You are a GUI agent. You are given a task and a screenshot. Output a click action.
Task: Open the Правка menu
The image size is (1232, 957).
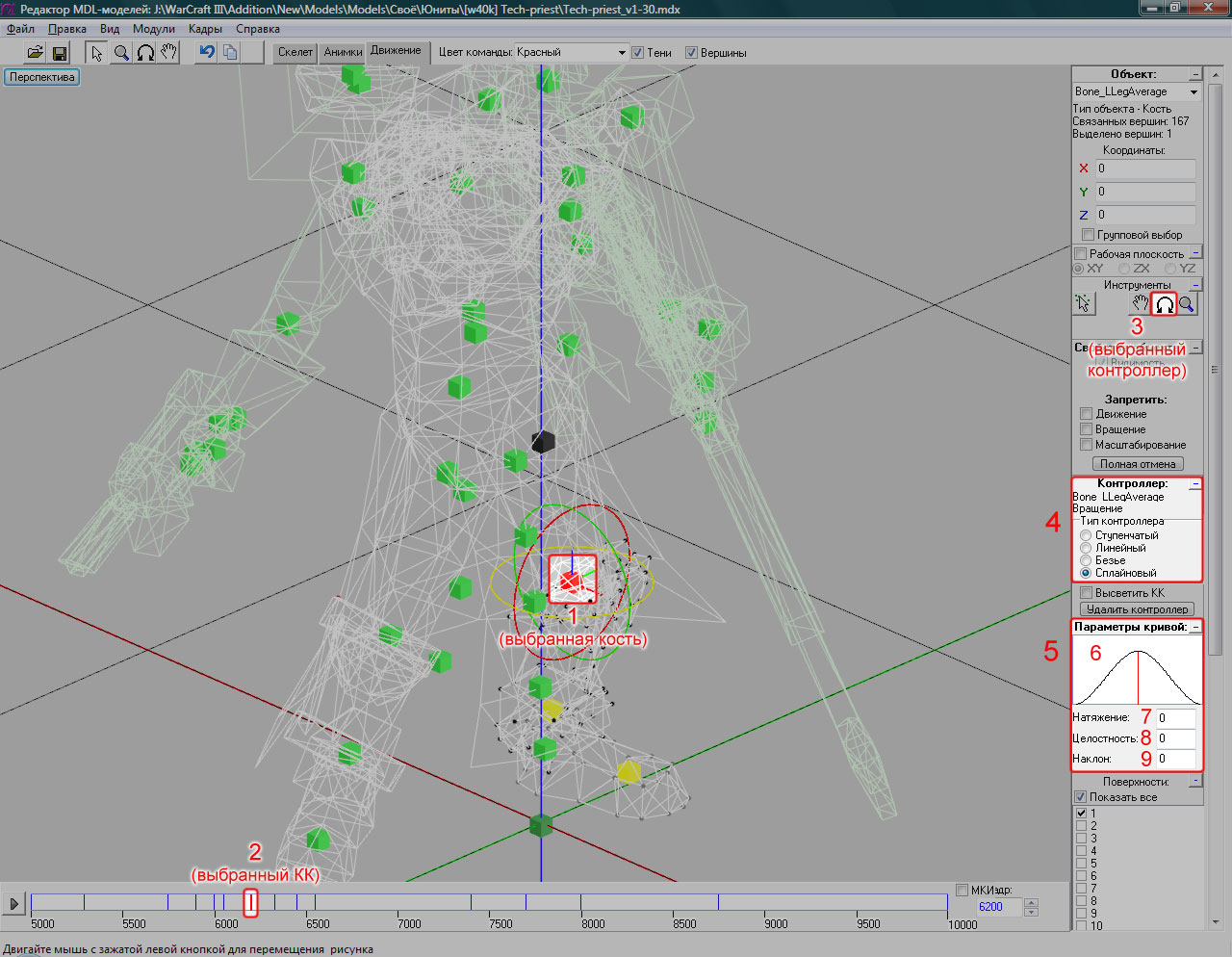point(67,29)
